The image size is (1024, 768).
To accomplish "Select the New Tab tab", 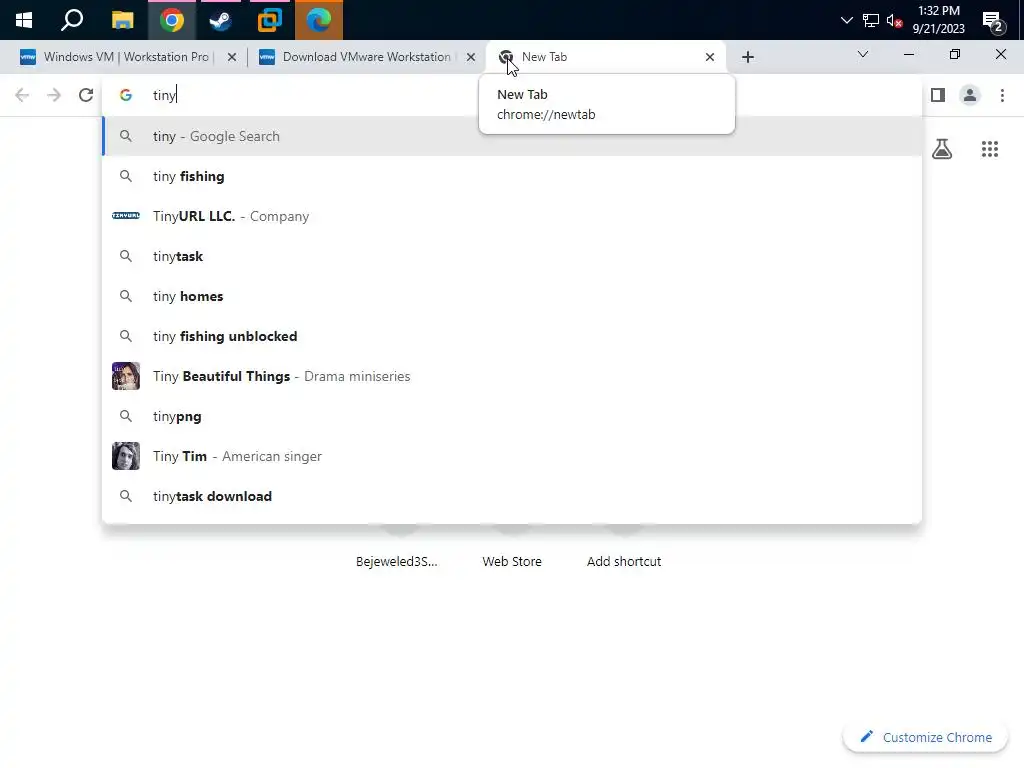I will [x=606, y=57].
